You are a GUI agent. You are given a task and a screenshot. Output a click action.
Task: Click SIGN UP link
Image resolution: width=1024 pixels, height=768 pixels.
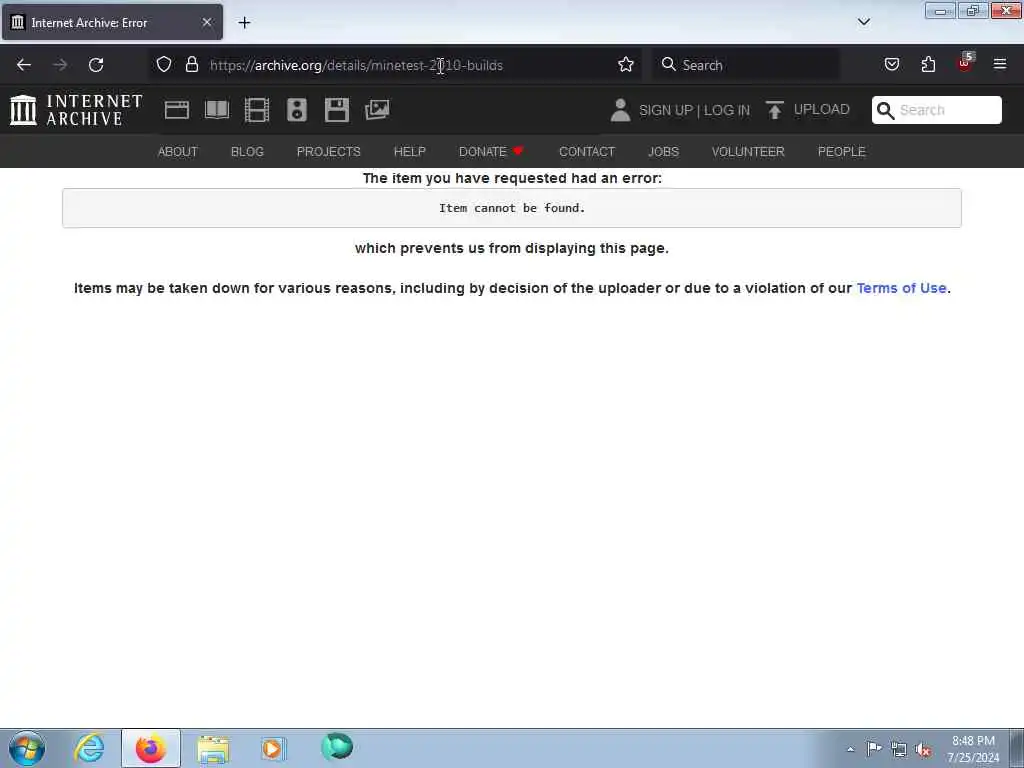666,110
